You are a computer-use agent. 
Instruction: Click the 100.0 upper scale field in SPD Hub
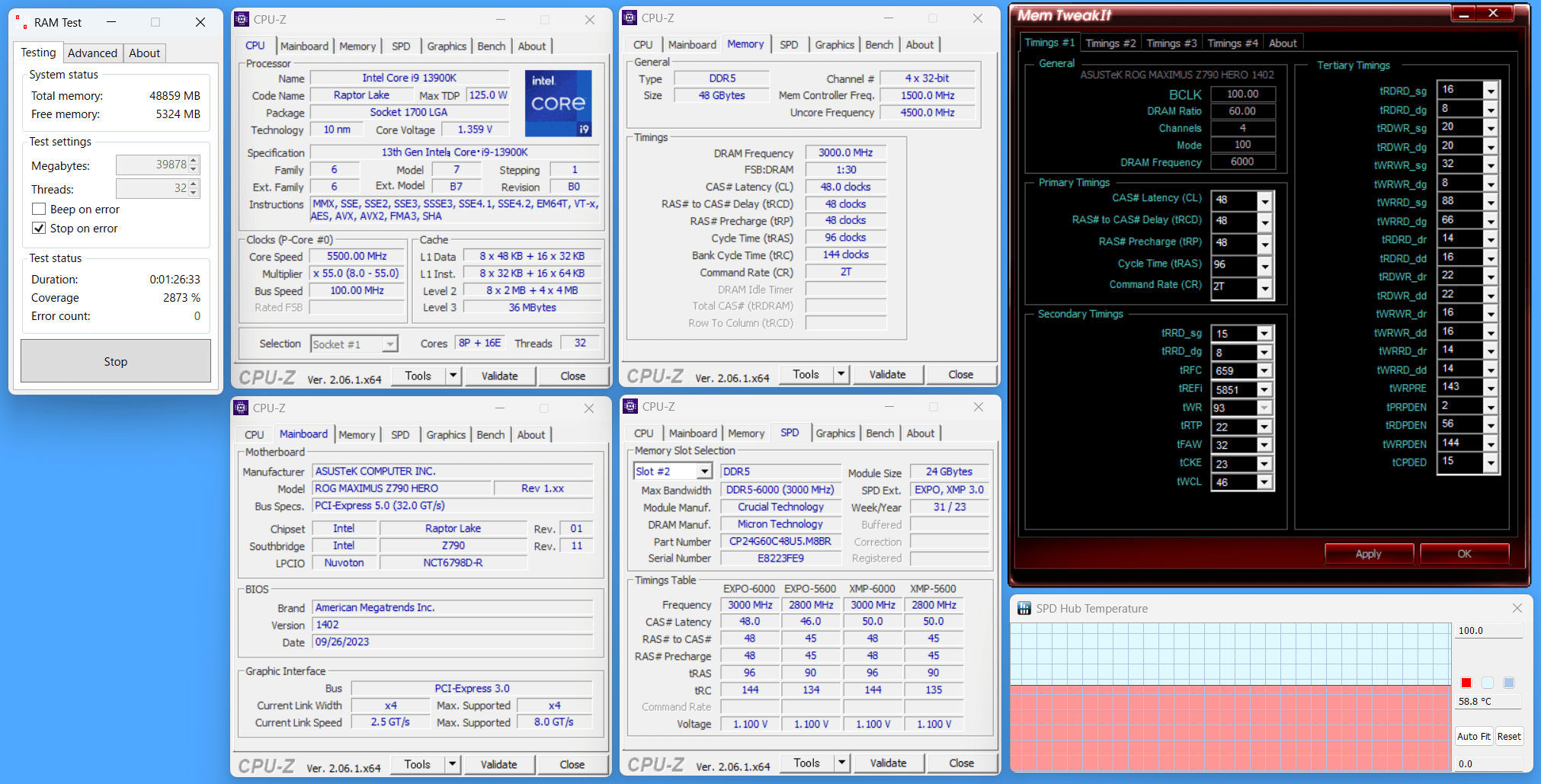(x=1489, y=631)
